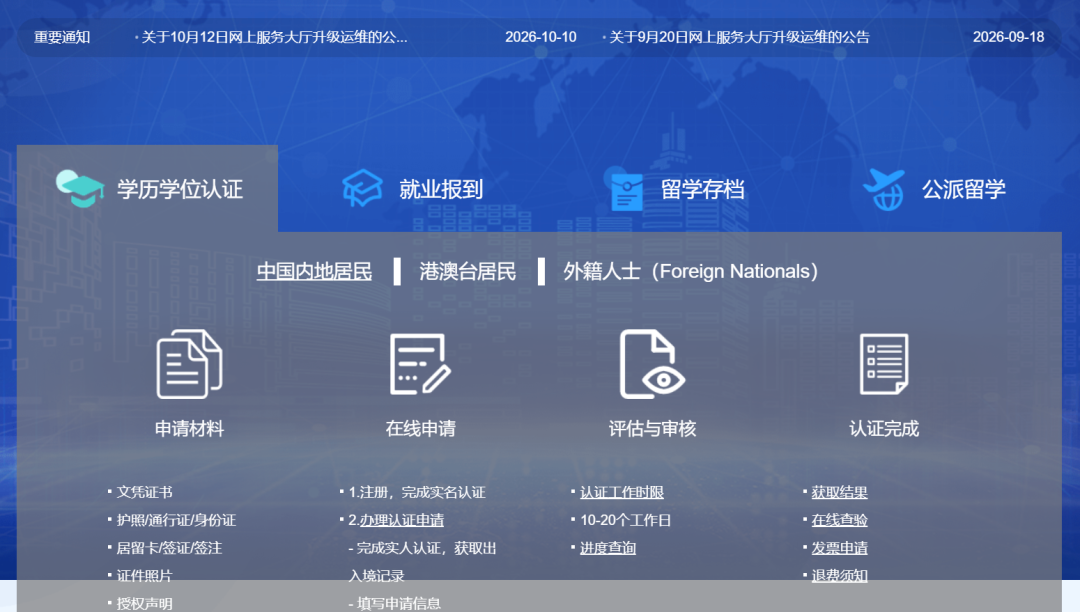Viewport: 1080px width, 612px height.
Task: Click the 护照/通行证/身份证 list item
Action: [x=176, y=520]
